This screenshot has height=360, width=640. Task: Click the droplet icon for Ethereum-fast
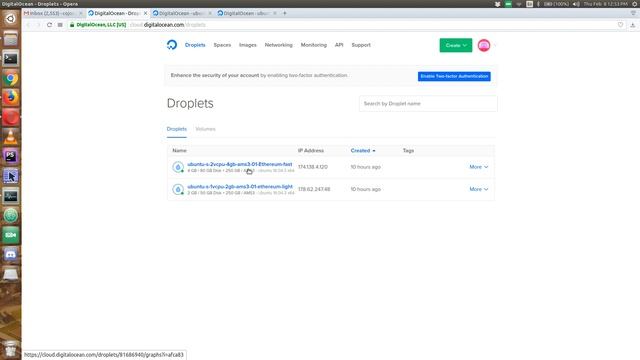(178, 167)
